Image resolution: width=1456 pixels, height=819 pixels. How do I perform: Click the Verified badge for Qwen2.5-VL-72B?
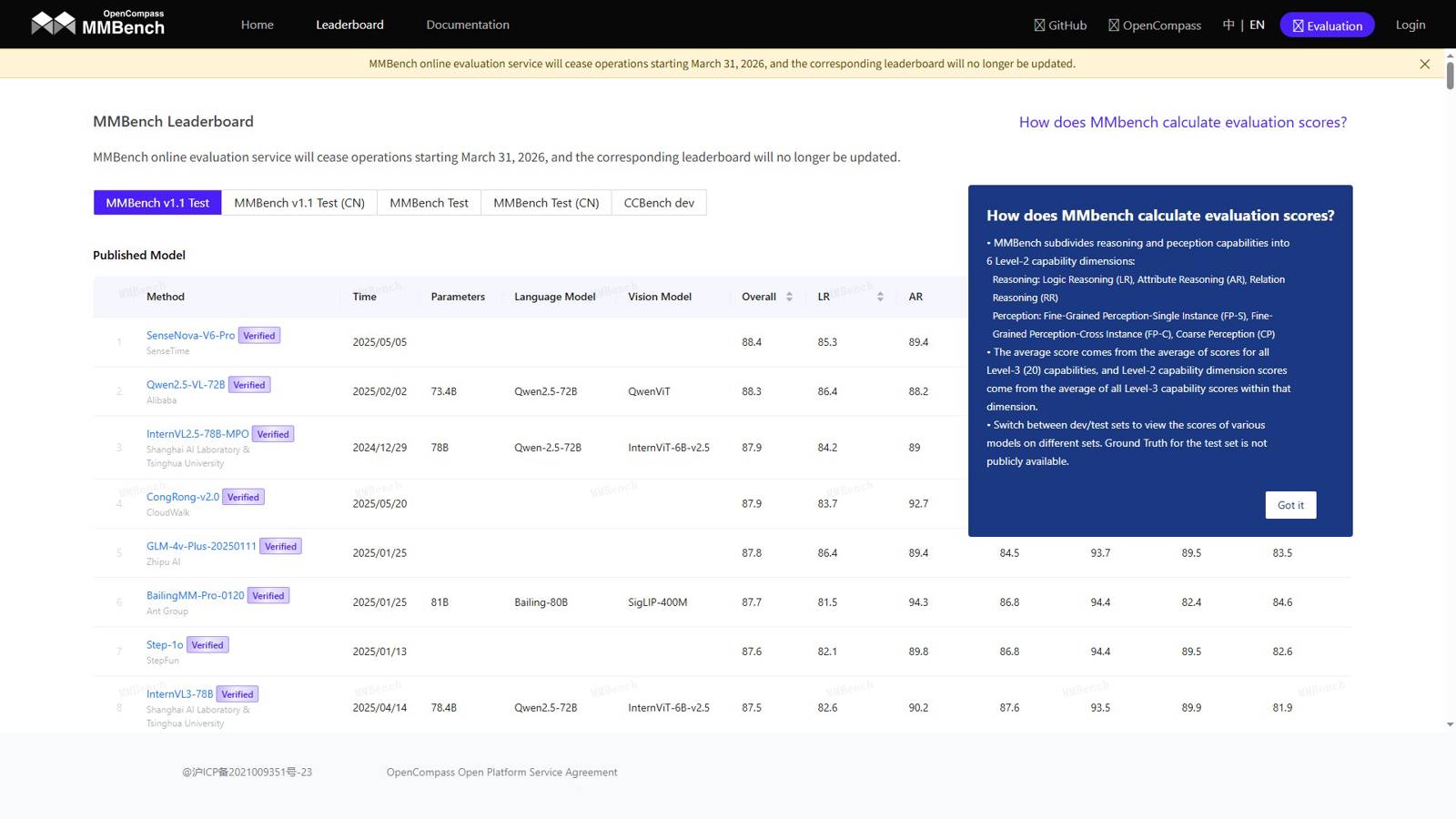pos(249,385)
